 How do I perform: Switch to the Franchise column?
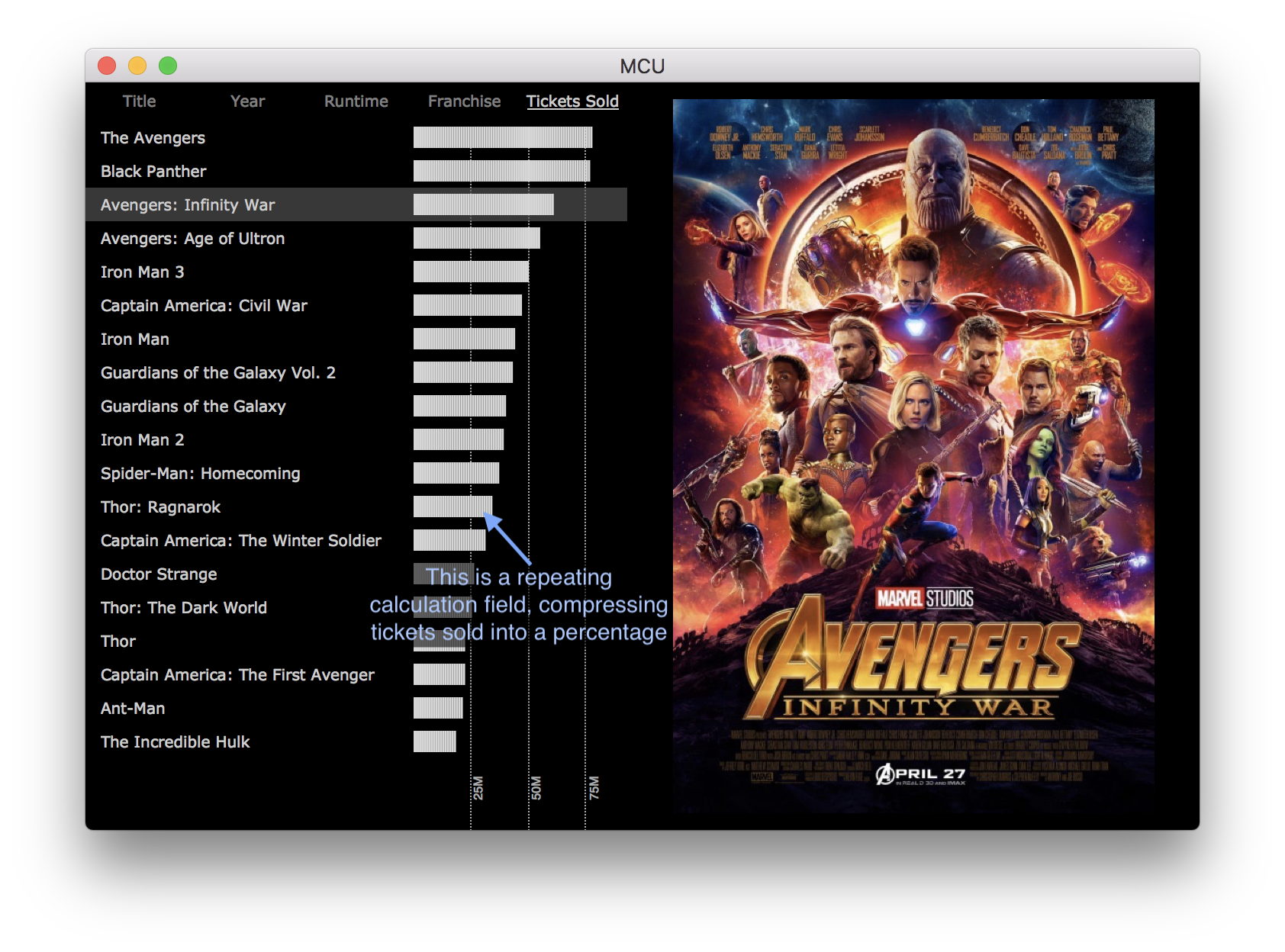464,101
